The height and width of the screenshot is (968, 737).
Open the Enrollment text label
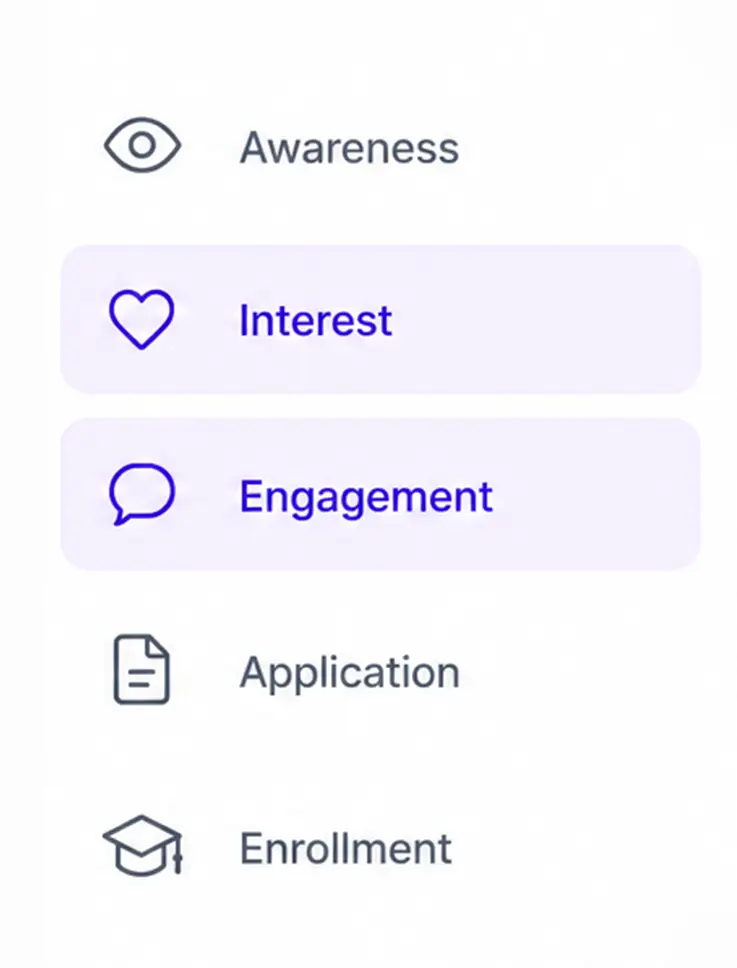tap(346, 848)
